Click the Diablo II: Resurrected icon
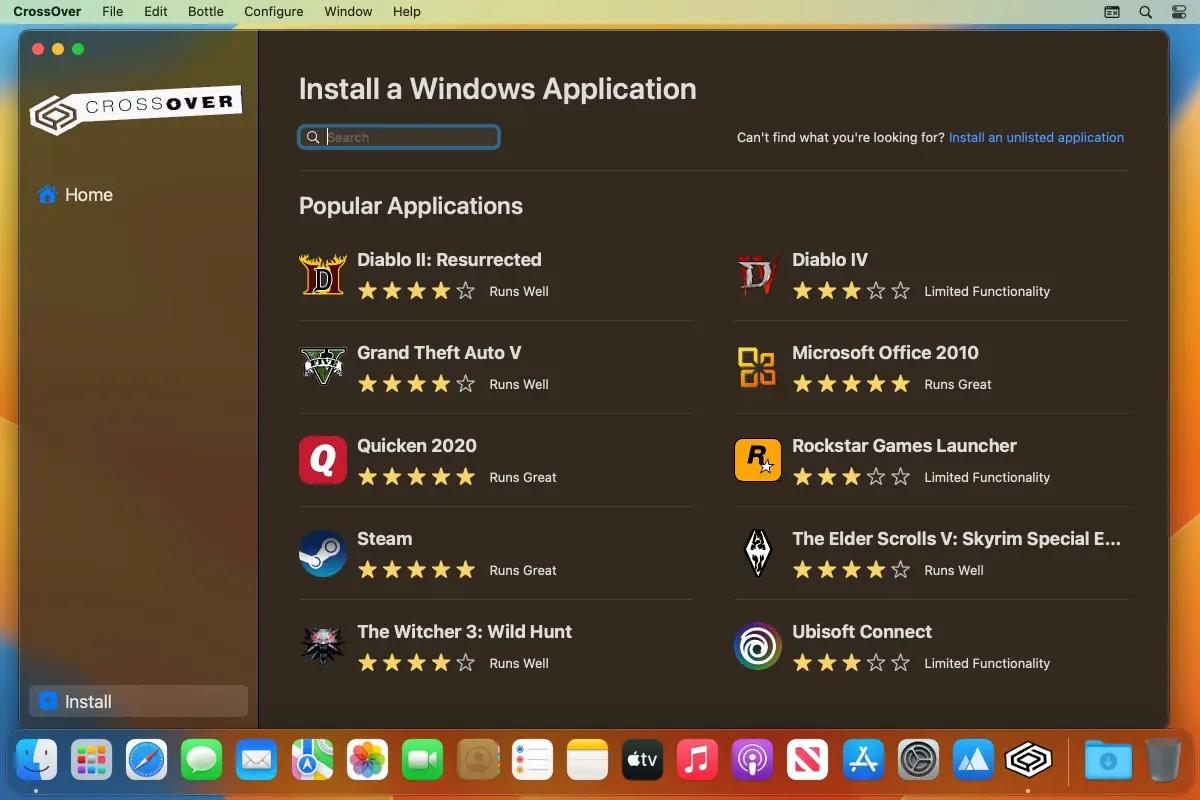 point(323,274)
